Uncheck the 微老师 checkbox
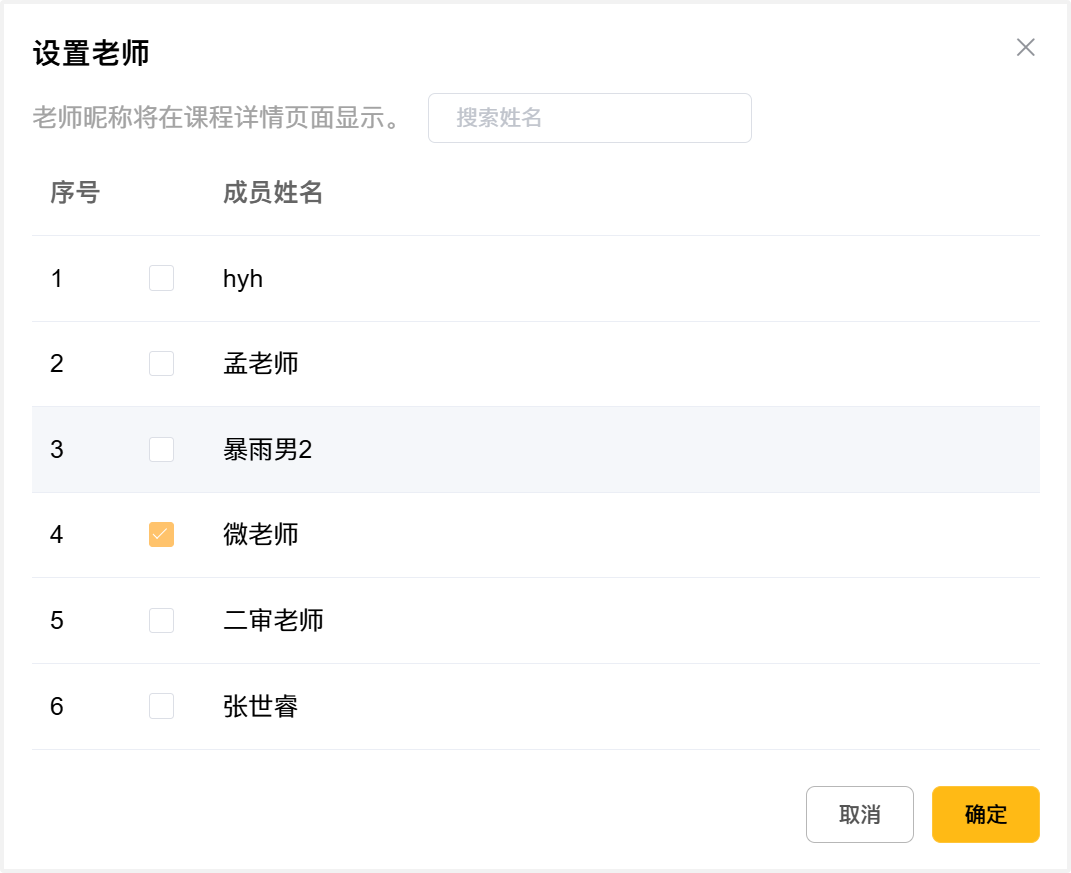This screenshot has width=1071, height=873. click(x=161, y=534)
